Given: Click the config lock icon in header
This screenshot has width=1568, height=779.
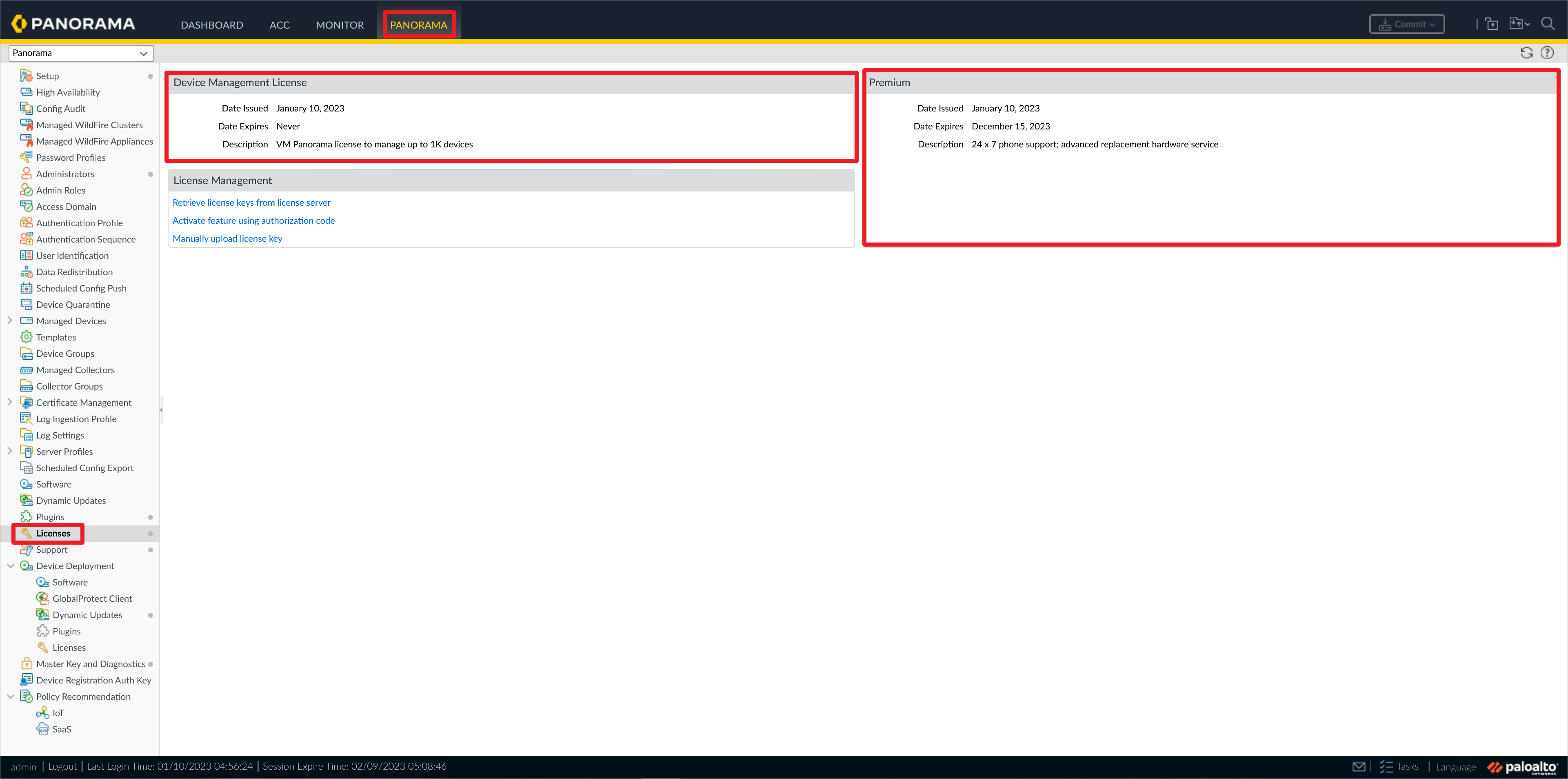Looking at the screenshot, I should point(1491,24).
